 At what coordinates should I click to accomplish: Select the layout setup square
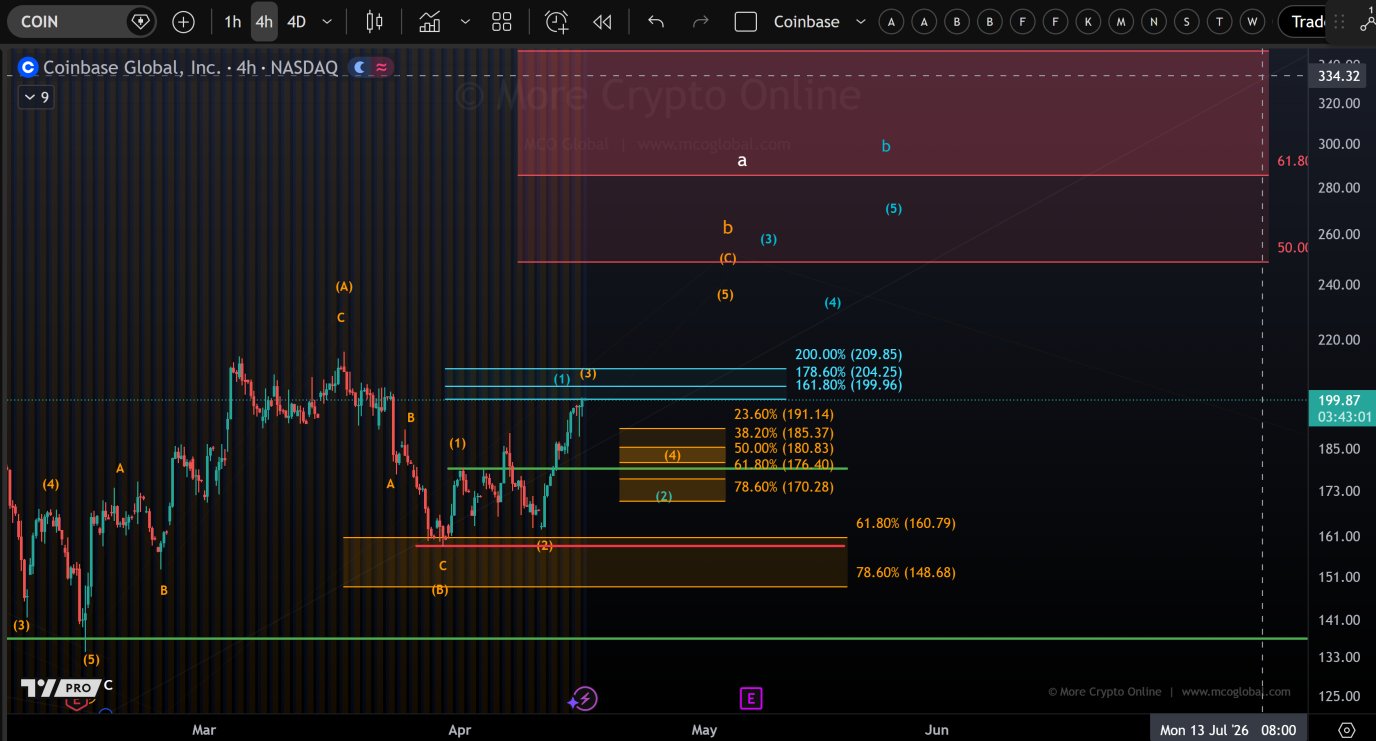pyautogui.click(x=745, y=21)
